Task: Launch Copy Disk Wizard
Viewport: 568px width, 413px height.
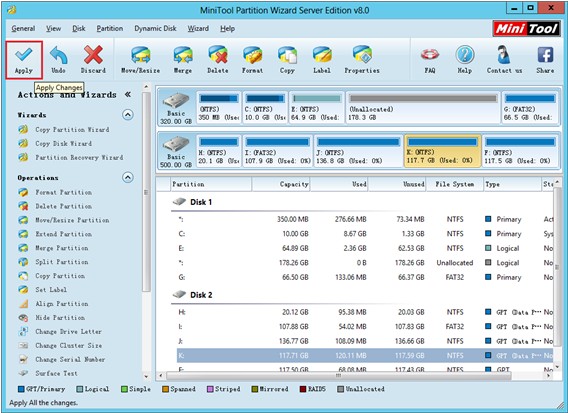Action: (x=63, y=143)
